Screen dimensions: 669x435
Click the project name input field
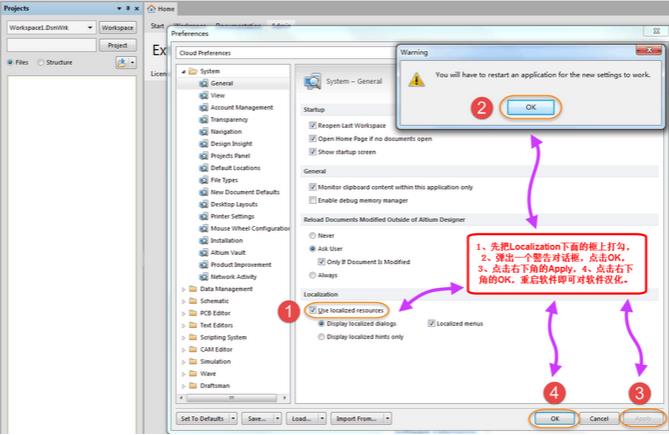coord(52,45)
